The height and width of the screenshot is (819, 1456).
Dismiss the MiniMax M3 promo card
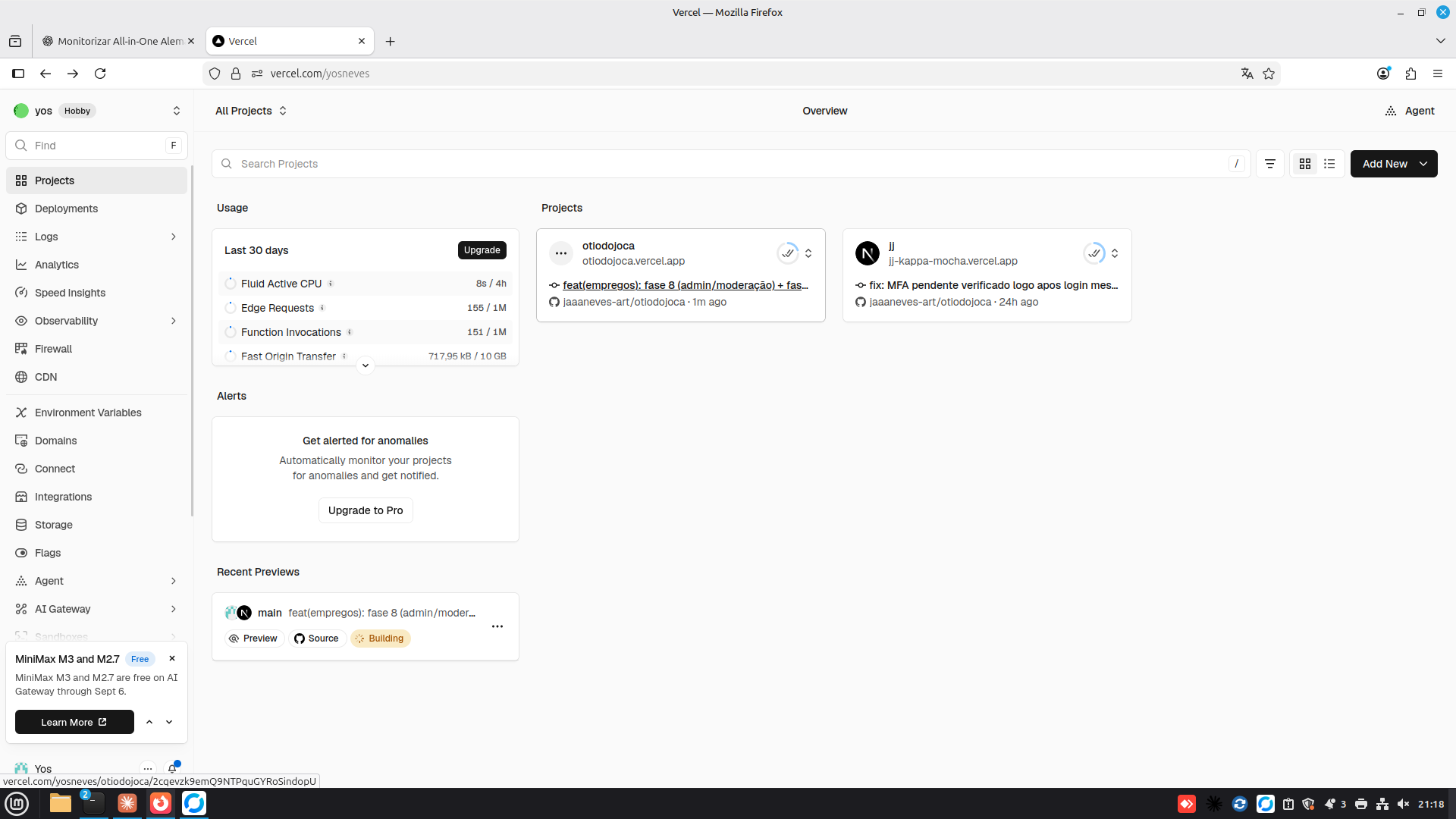coord(172,658)
